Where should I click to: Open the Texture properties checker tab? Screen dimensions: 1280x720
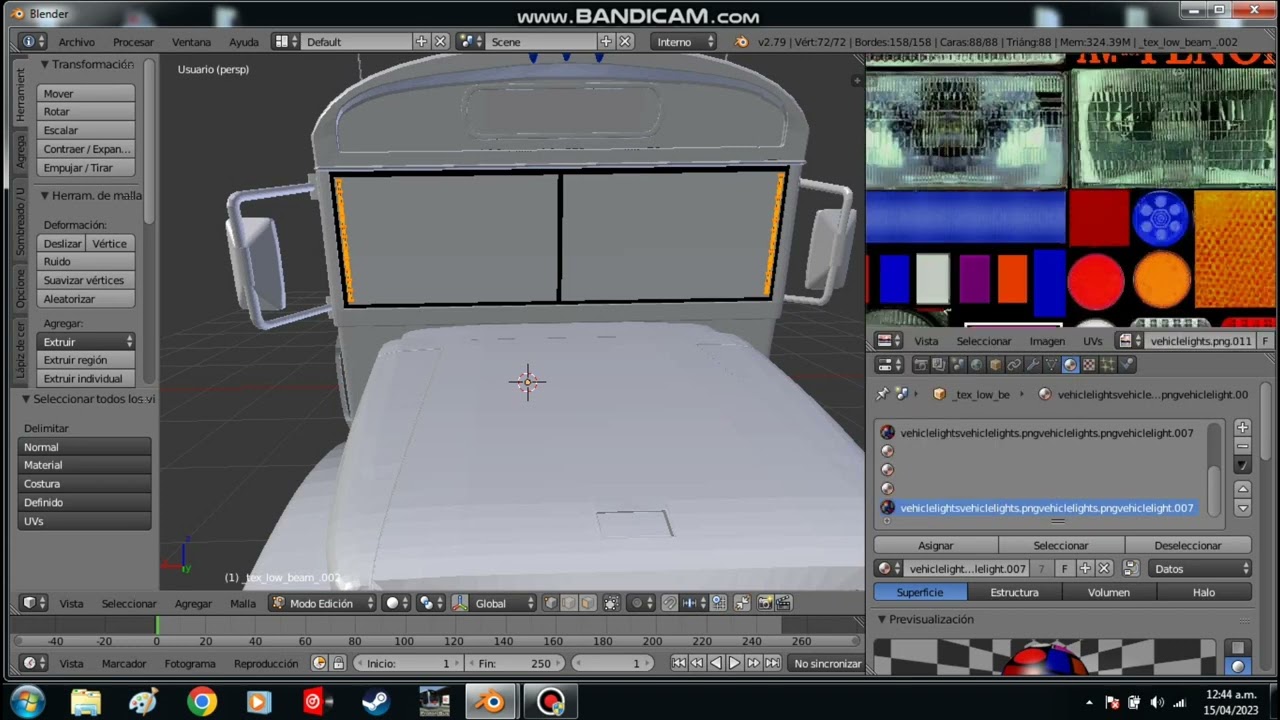click(x=1089, y=365)
